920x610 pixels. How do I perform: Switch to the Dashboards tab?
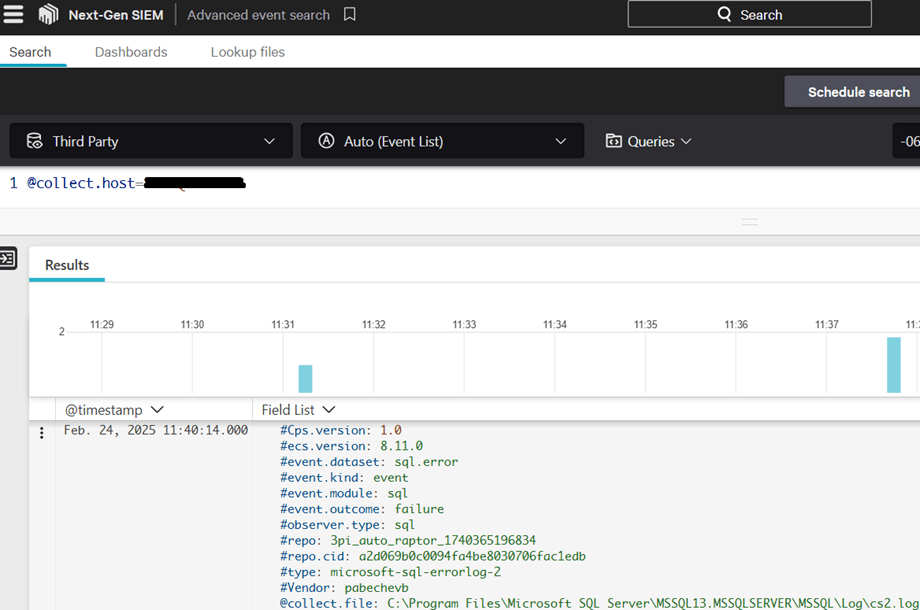131,52
